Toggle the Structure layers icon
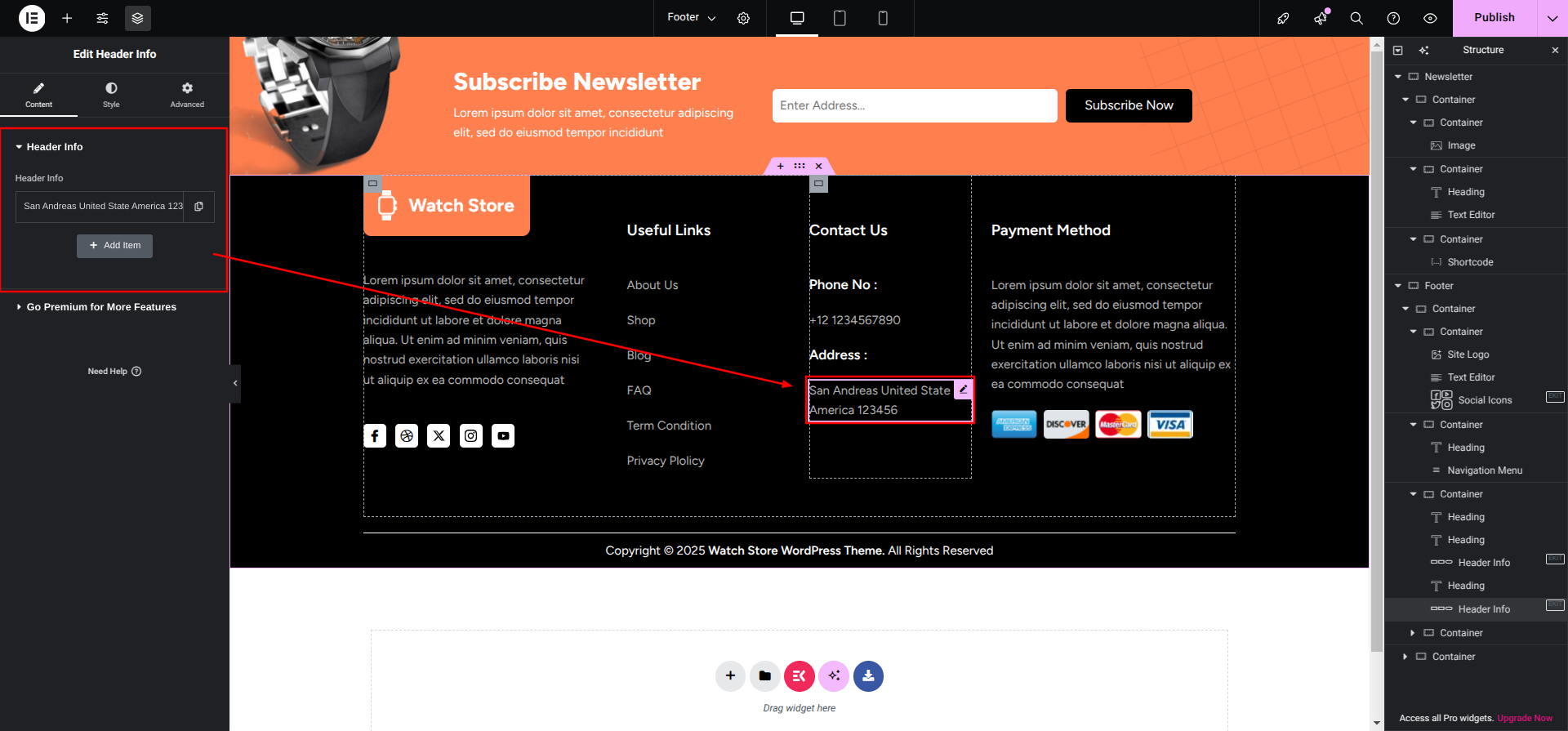This screenshot has width=1568, height=731. (137, 18)
